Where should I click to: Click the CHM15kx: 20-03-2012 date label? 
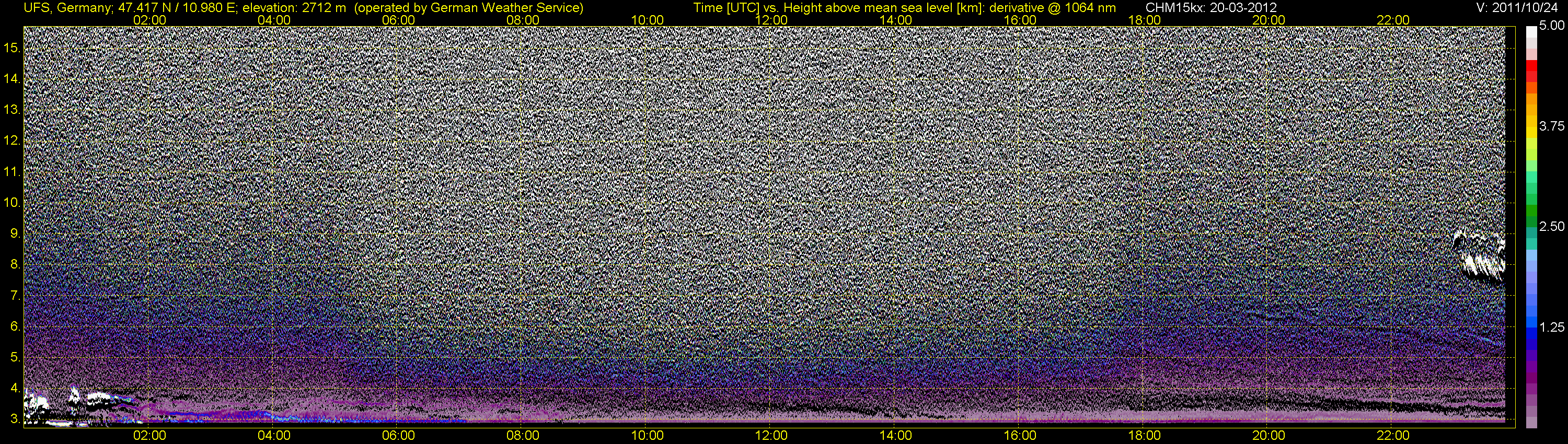(x=1213, y=8)
